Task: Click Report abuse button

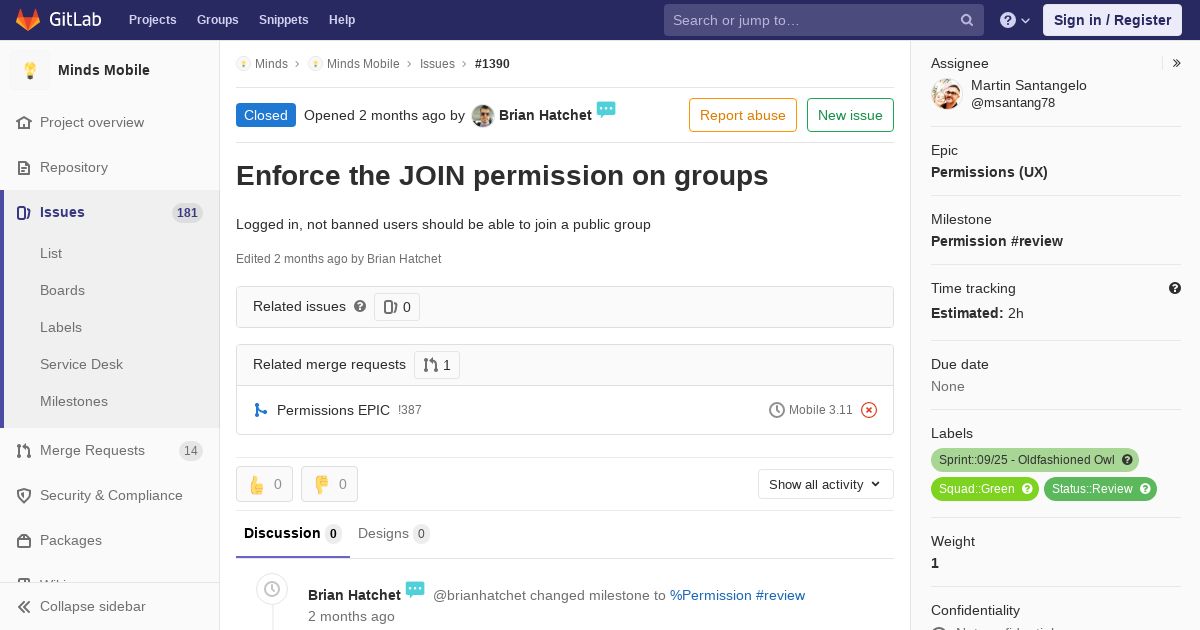Action: [x=743, y=115]
